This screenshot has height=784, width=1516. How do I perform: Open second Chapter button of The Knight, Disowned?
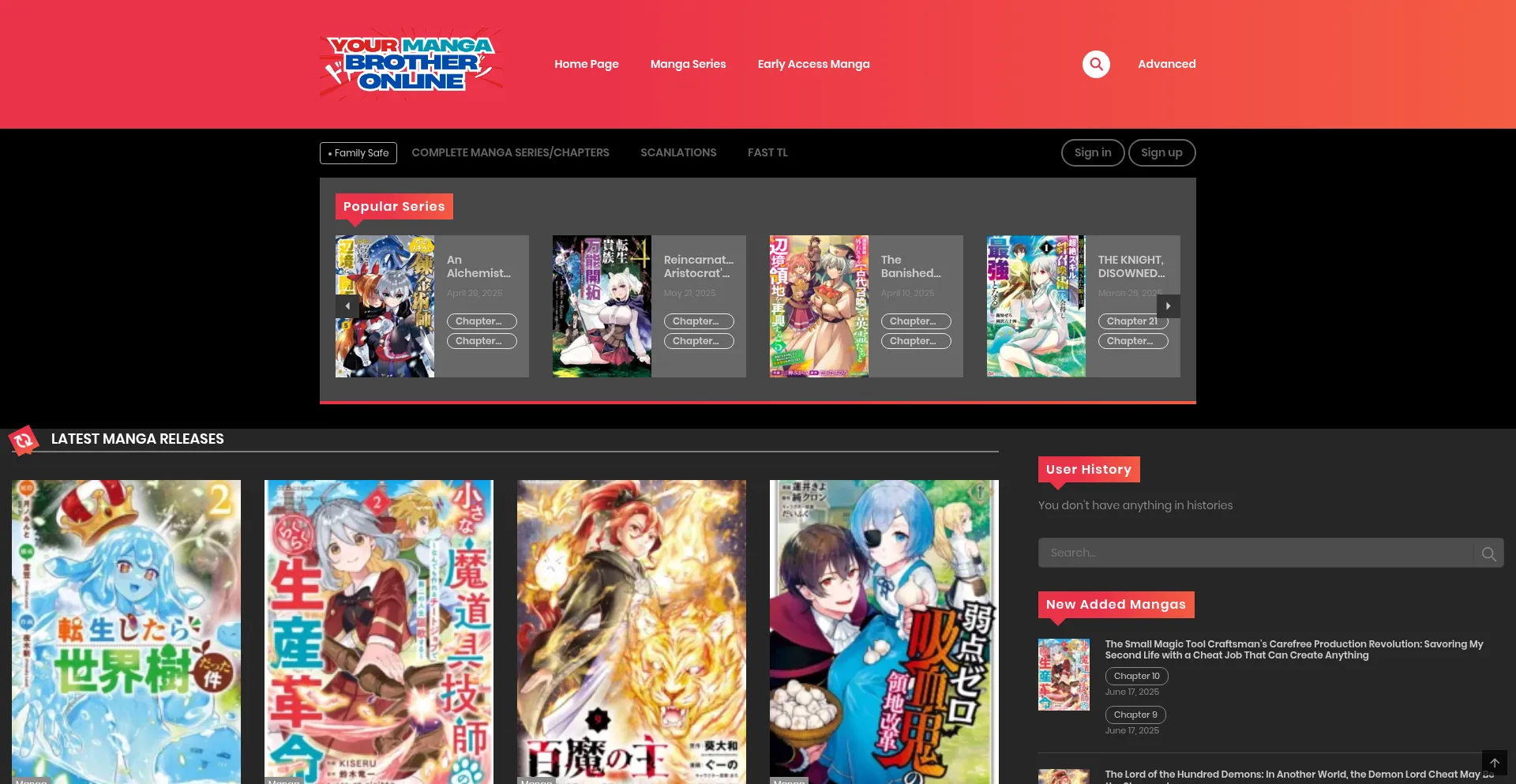click(1133, 341)
